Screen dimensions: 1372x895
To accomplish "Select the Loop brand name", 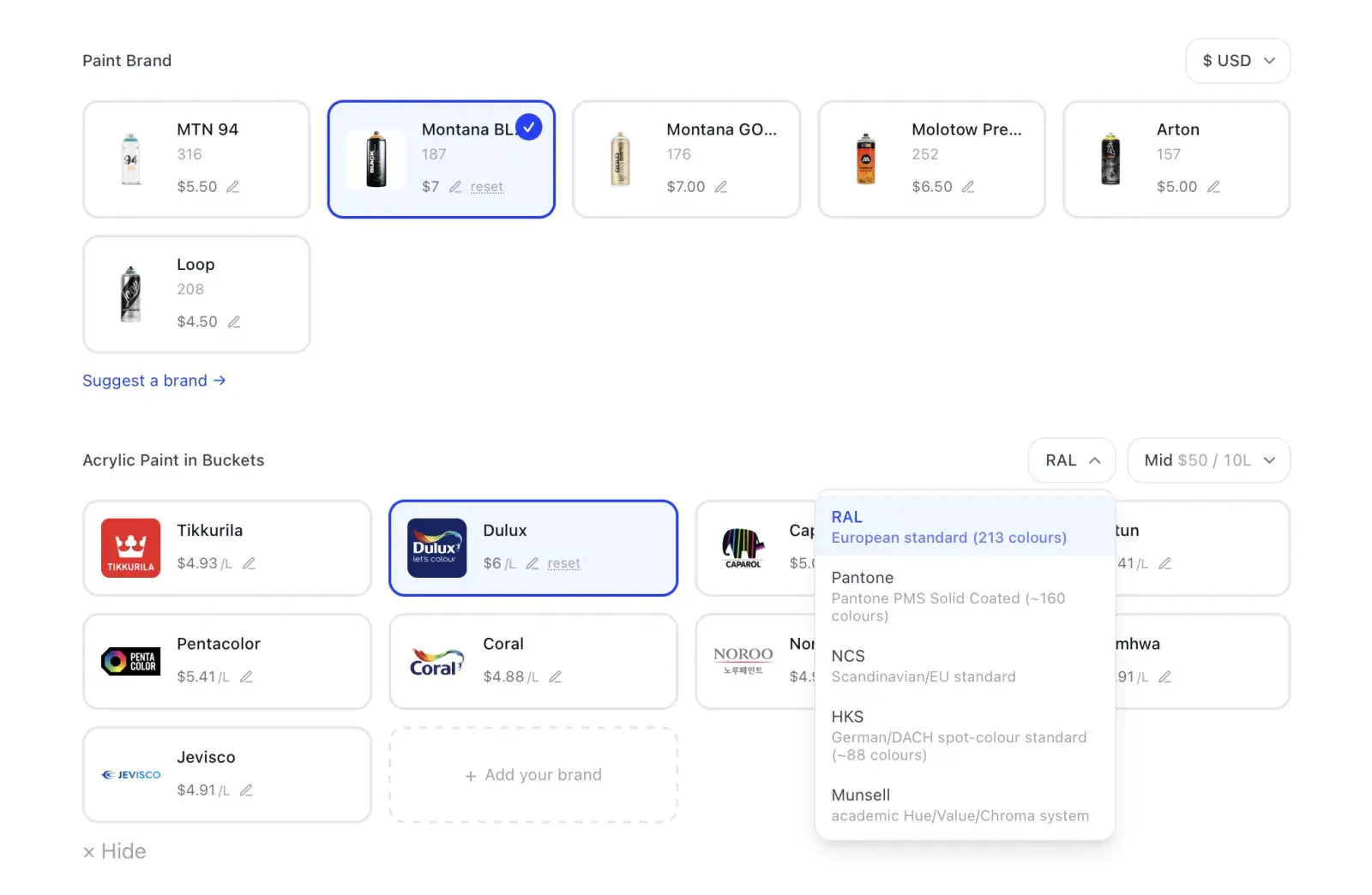I will [x=196, y=265].
